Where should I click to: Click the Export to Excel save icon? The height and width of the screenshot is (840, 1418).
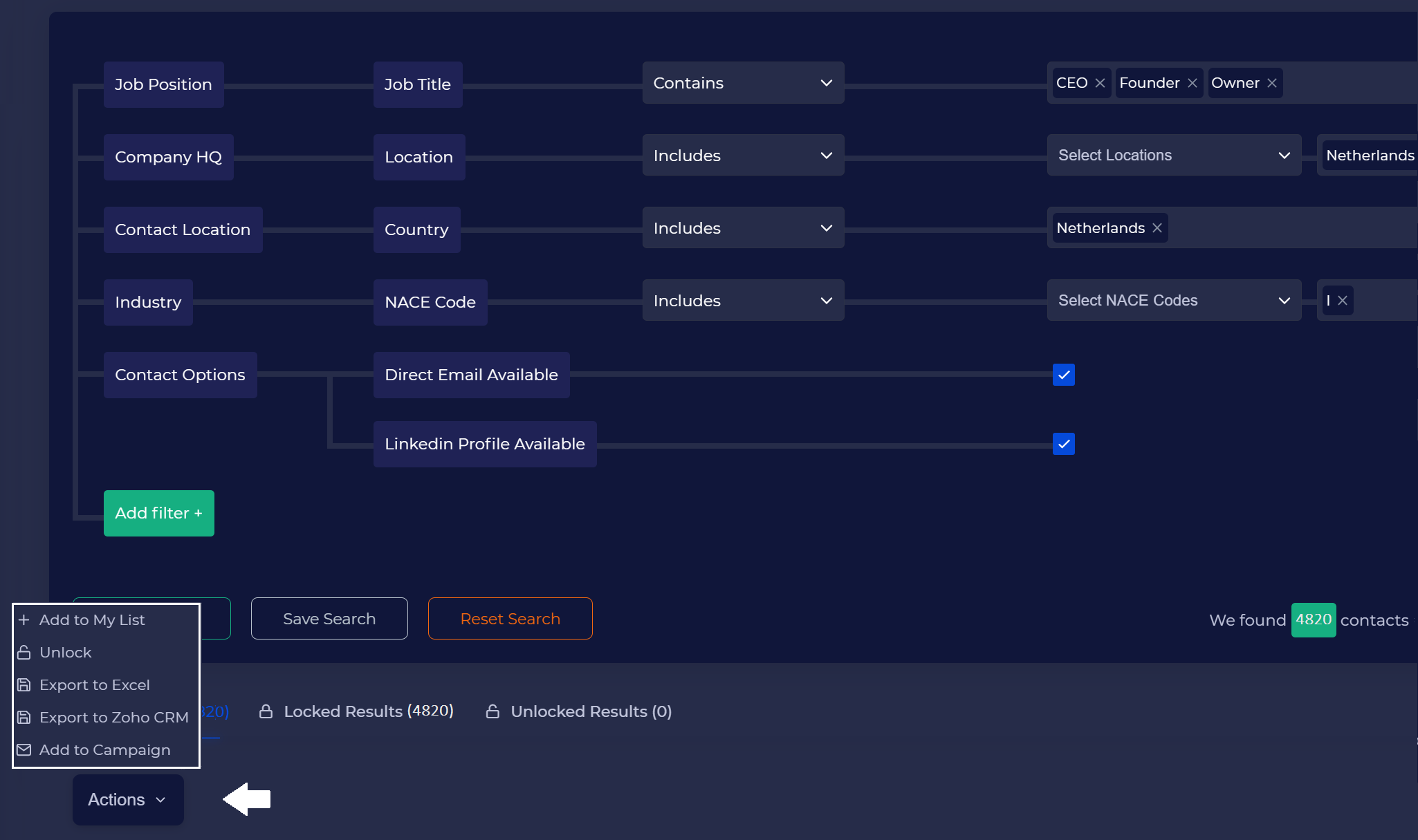(x=24, y=685)
